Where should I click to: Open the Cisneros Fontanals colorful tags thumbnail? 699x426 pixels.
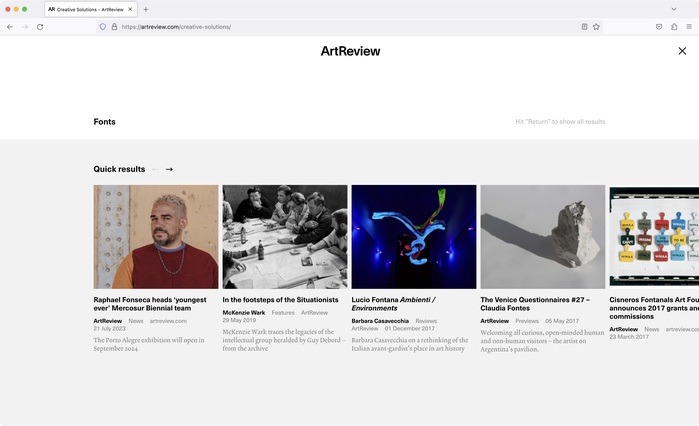pyautogui.click(x=654, y=237)
